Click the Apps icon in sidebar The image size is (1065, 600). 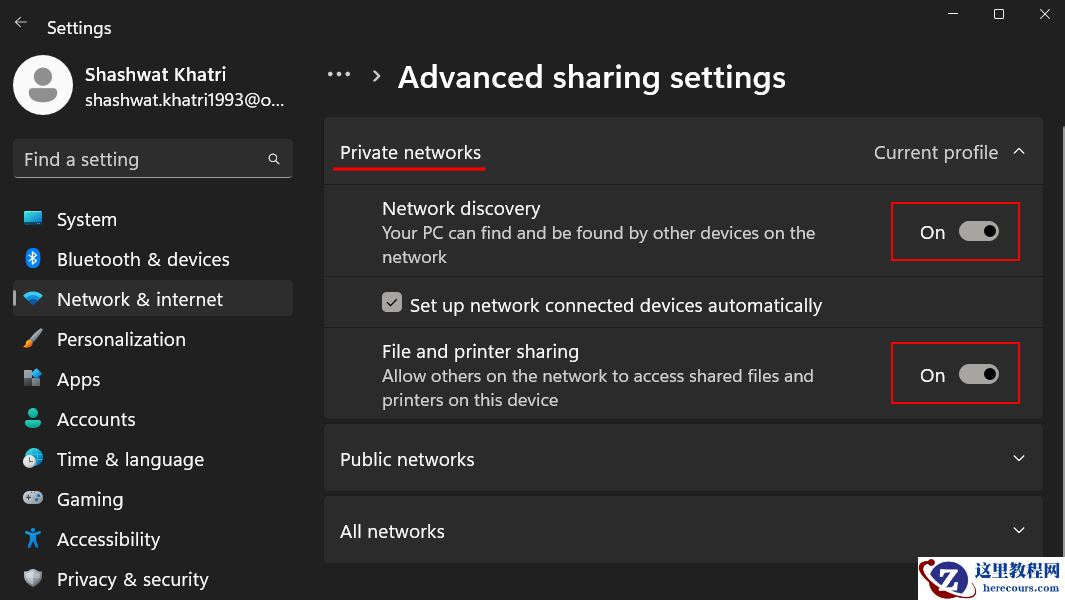tap(33, 379)
